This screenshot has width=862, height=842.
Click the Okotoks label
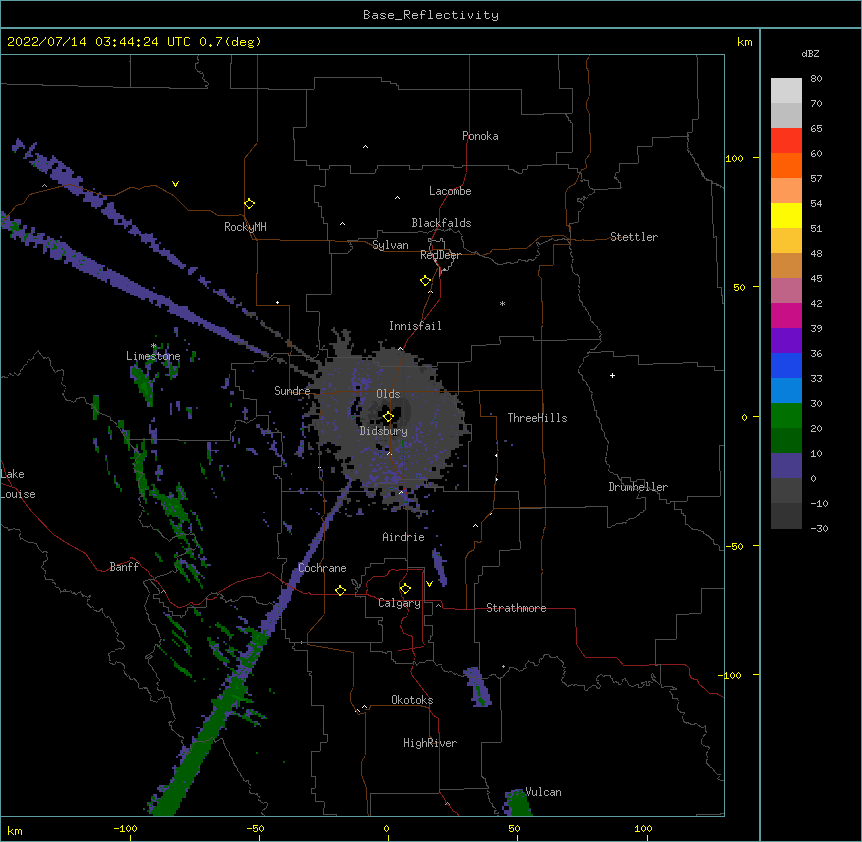[x=412, y=700]
